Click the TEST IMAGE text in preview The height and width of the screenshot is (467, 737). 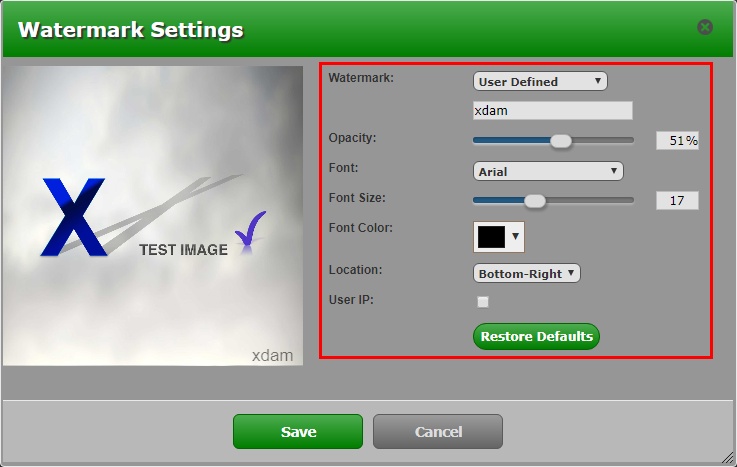click(x=183, y=250)
